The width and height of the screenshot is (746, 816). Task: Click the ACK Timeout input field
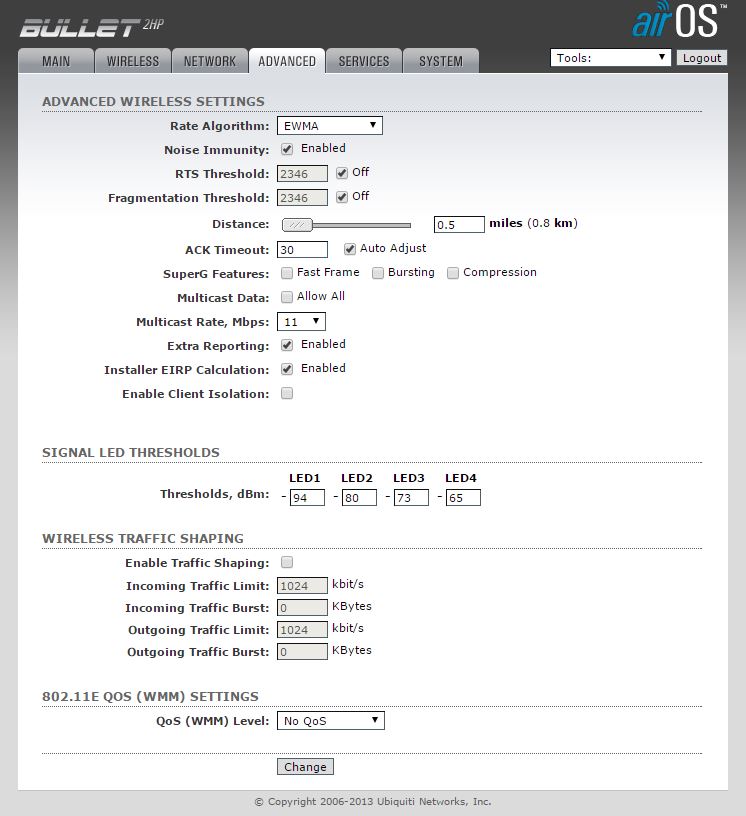[x=302, y=250]
